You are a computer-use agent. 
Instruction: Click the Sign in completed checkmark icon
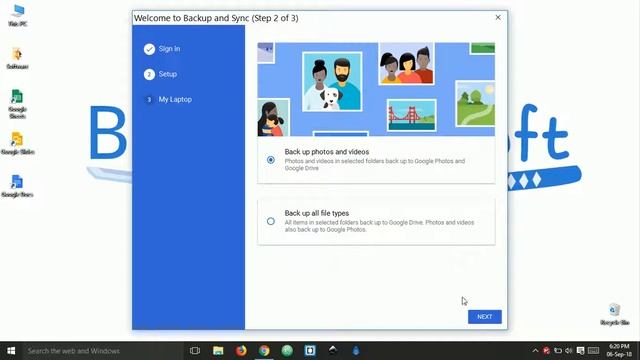point(149,49)
